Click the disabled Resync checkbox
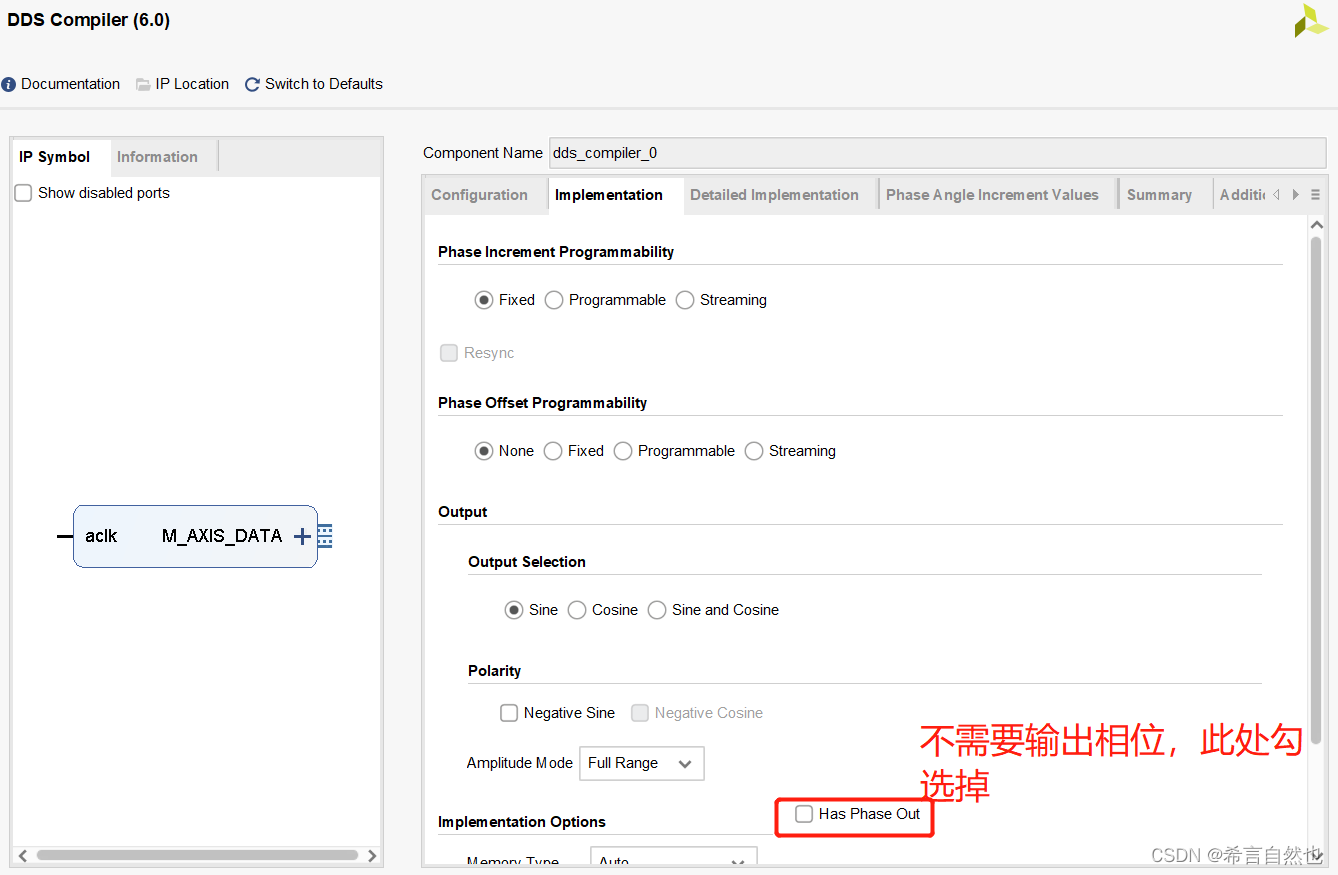 [x=449, y=353]
